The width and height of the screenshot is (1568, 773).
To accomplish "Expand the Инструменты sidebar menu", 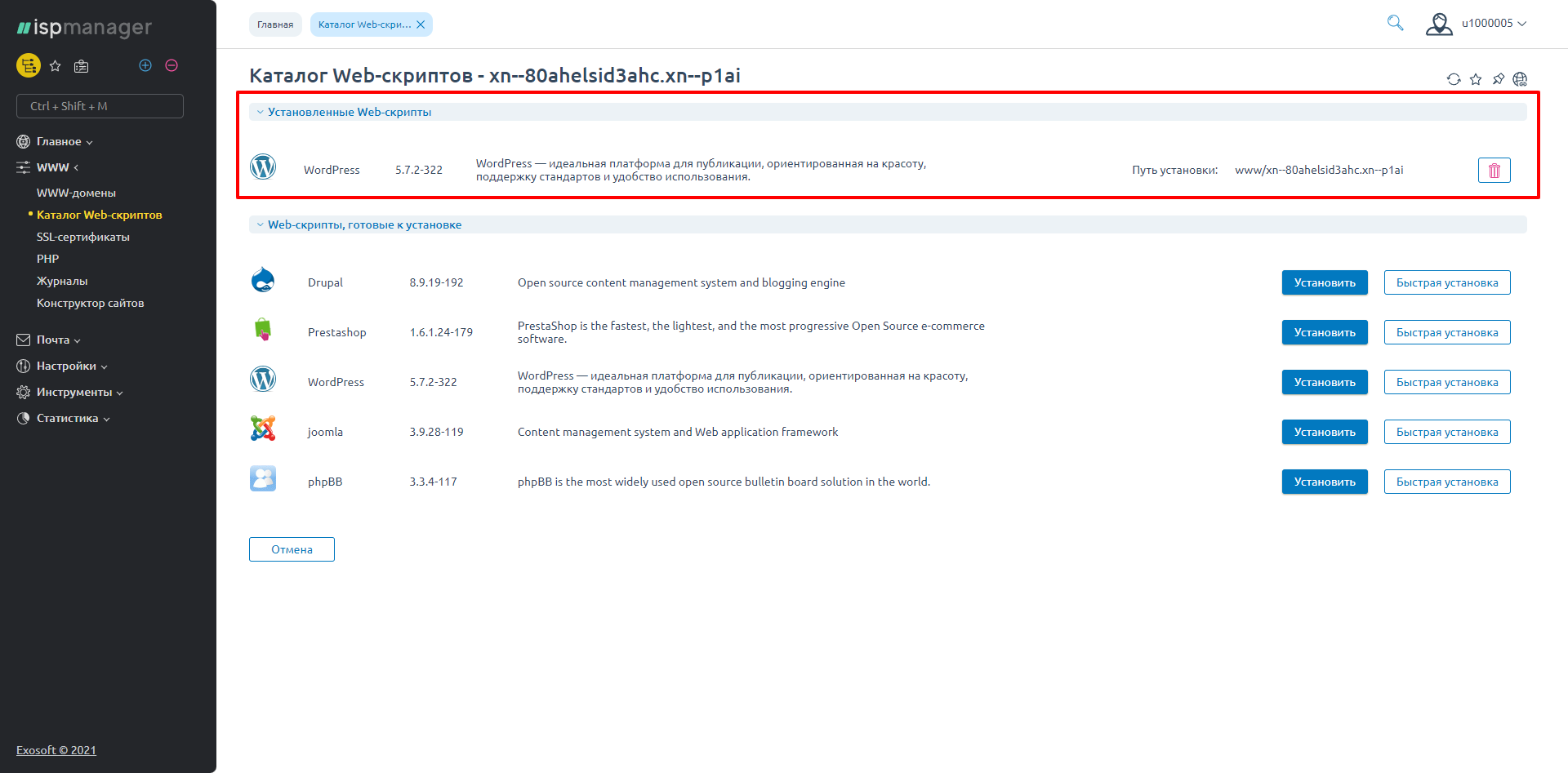I will 78,392.
